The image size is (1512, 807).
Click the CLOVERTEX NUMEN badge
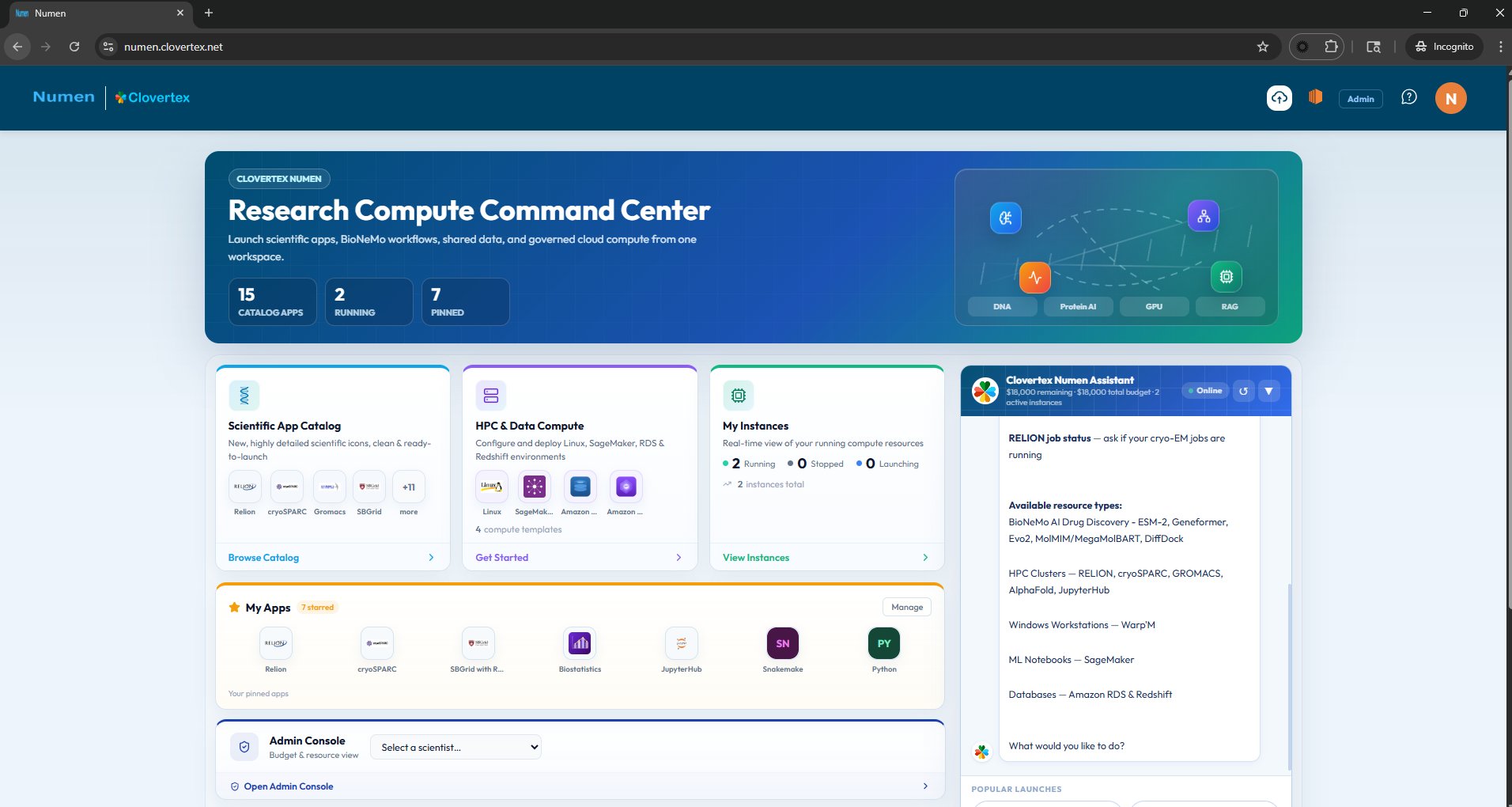(x=279, y=179)
